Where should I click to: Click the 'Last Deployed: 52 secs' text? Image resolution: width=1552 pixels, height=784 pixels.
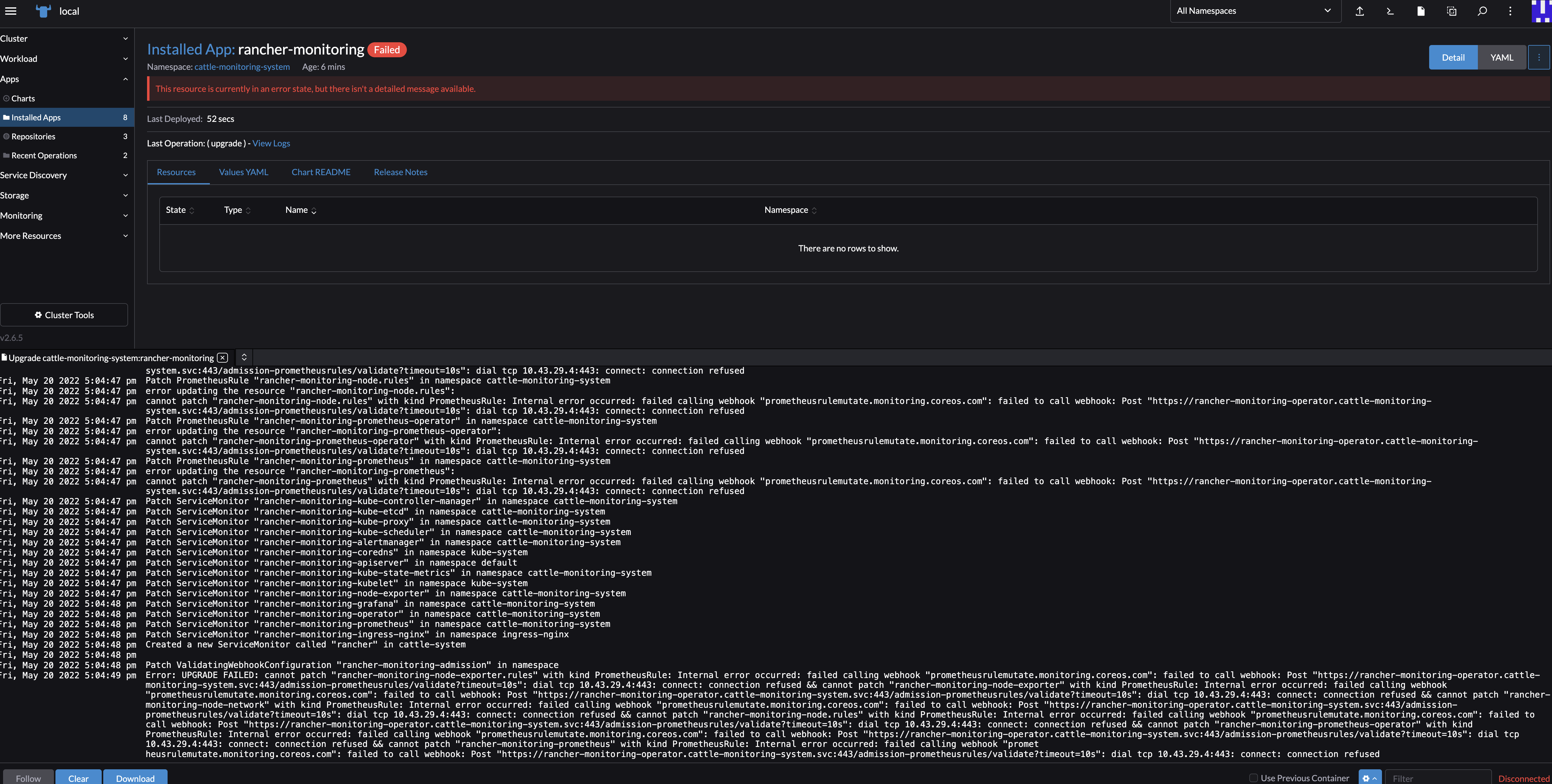(190, 119)
